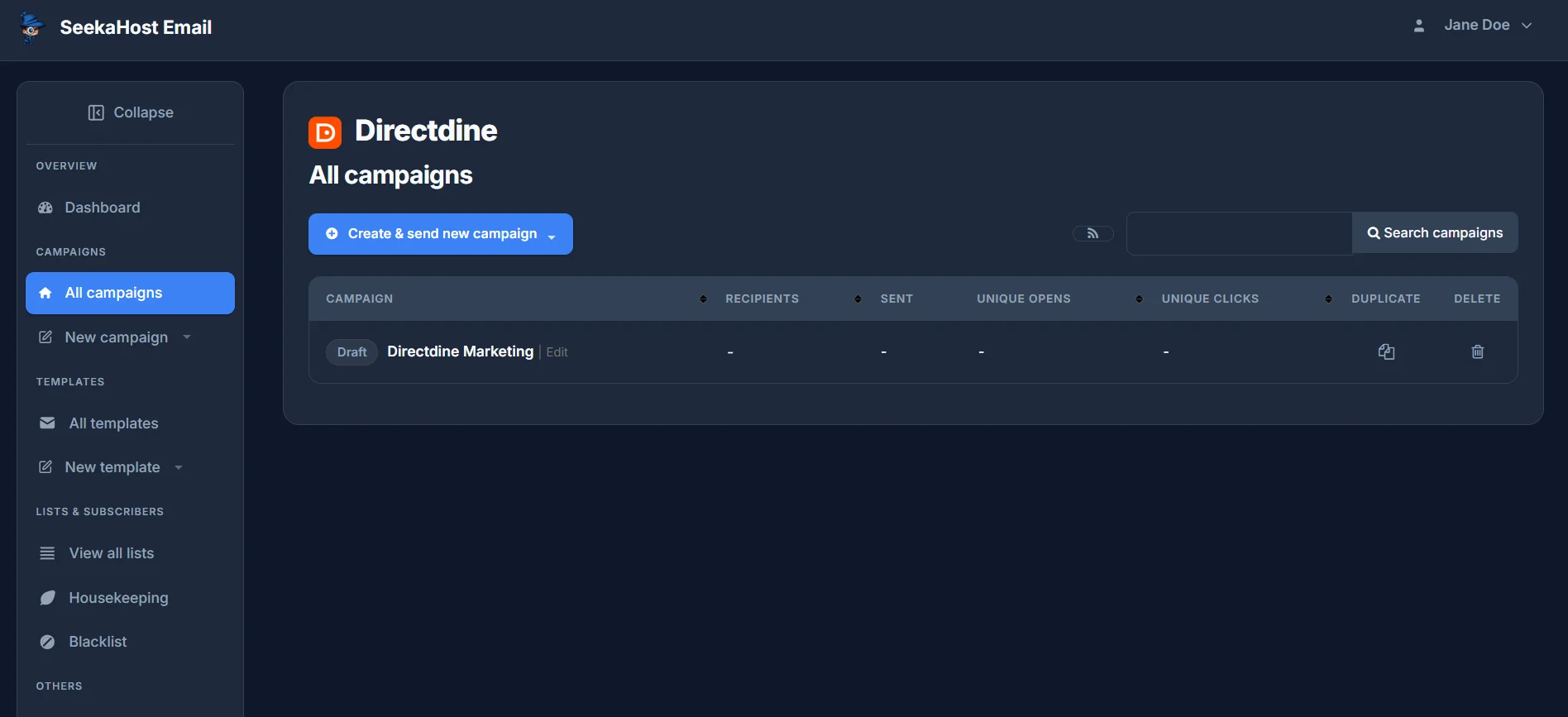Sort by Recipients column arrows
Viewport: 1568px width, 717px height.
(x=858, y=299)
